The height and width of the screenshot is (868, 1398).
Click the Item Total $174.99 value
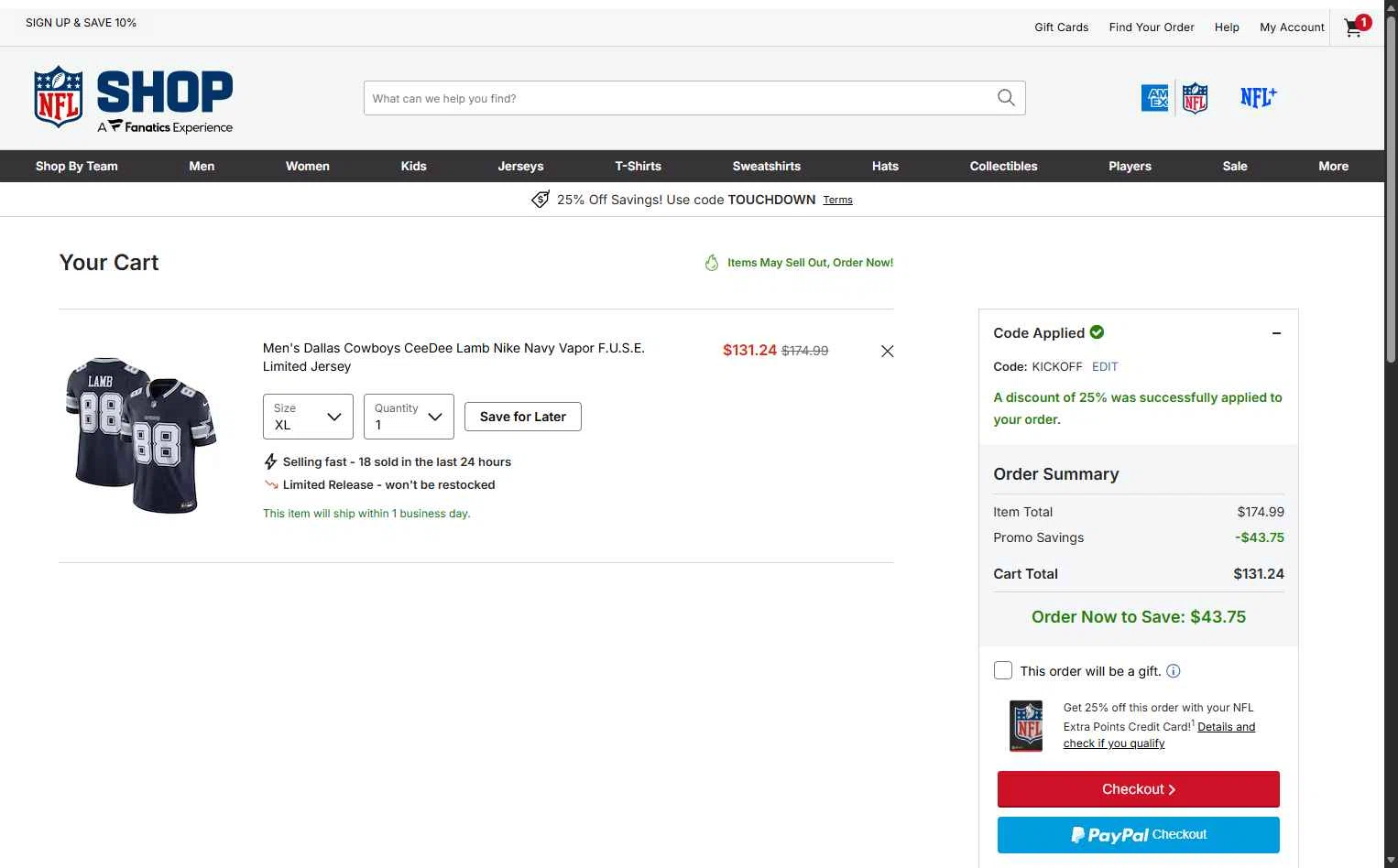point(1261,513)
